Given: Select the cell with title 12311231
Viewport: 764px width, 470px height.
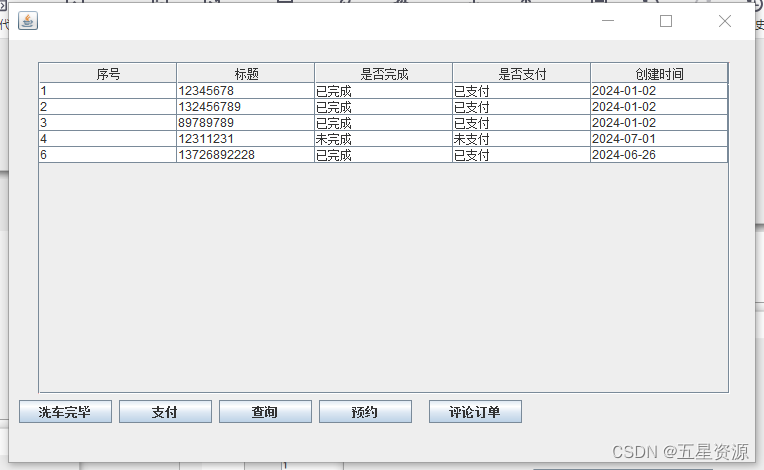Looking at the screenshot, I should (x=246, y=139).
